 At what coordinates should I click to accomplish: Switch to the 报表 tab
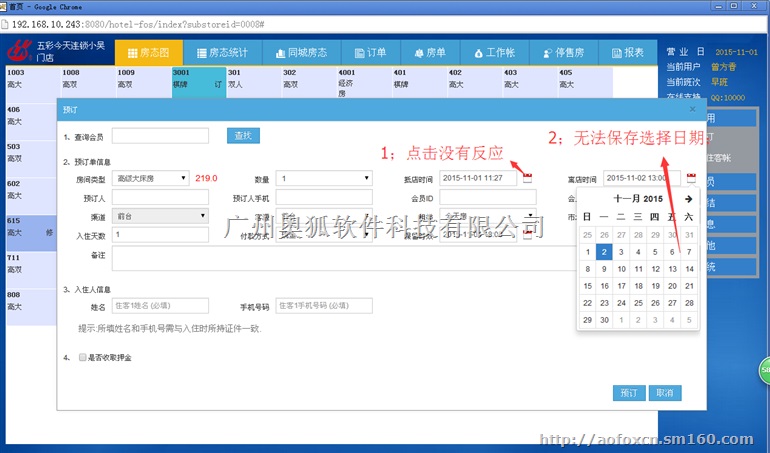[628, 53]
